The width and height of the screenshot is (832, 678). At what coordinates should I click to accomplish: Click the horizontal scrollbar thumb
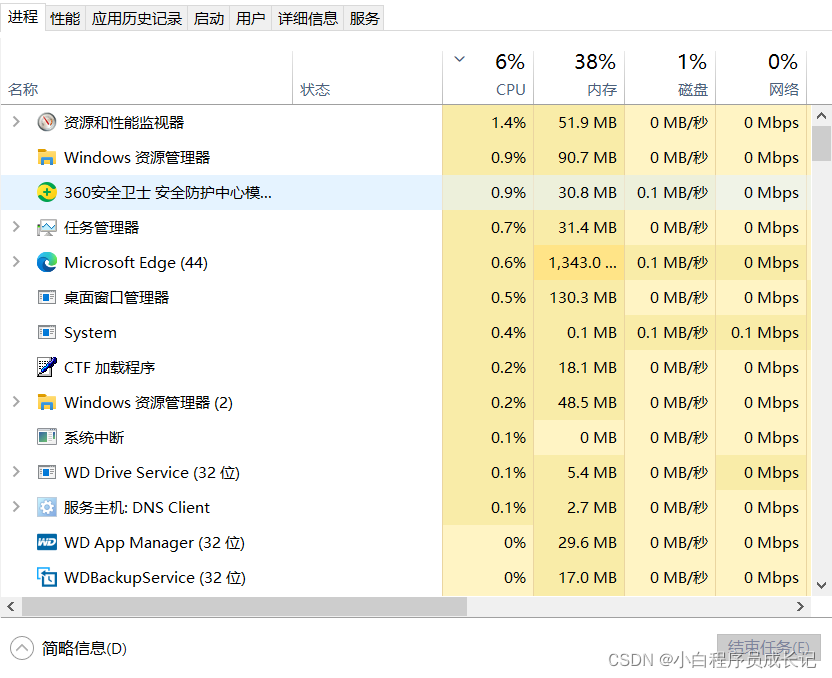pyautogui.click(x=244, y=606)
